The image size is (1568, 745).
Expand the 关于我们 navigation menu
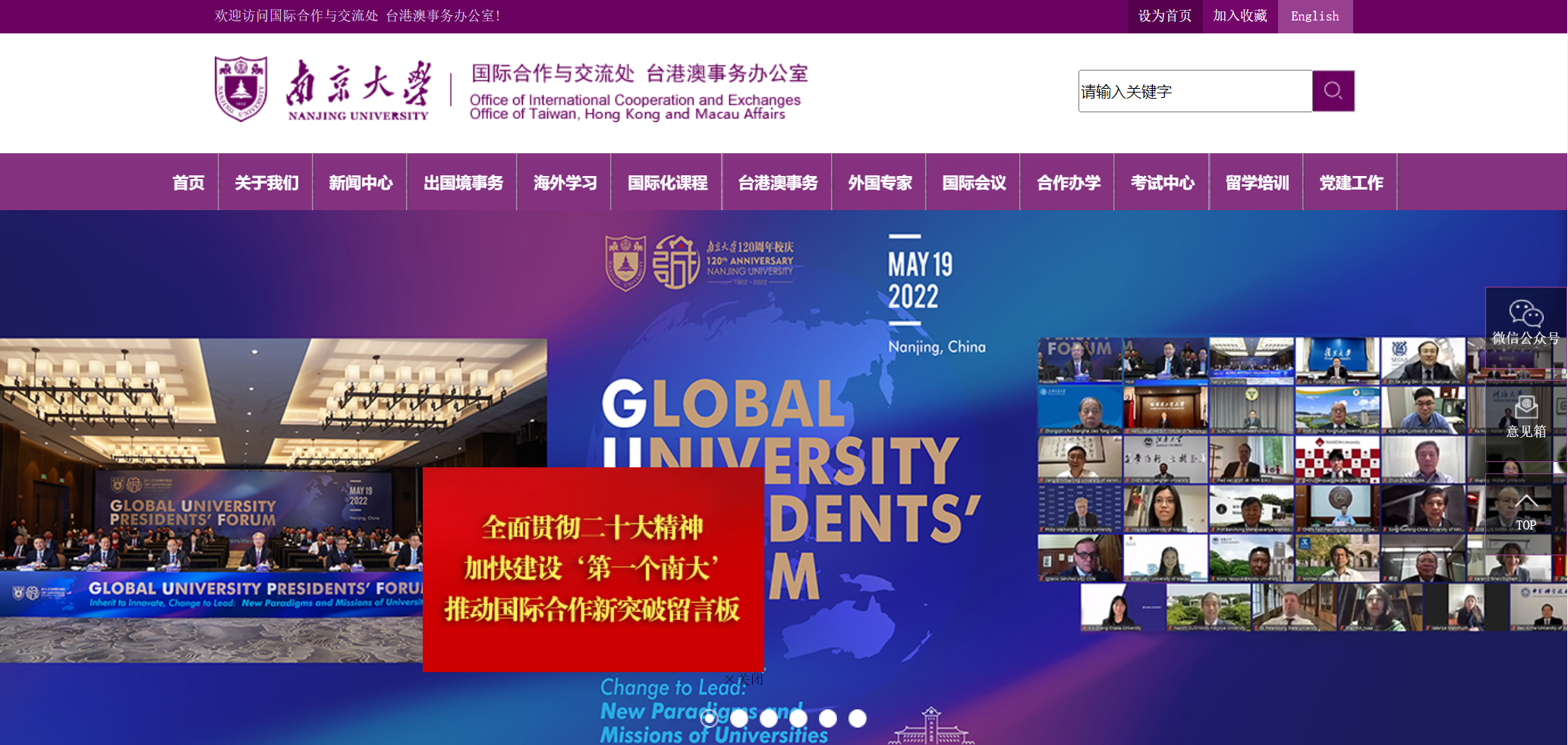[266, 183]
